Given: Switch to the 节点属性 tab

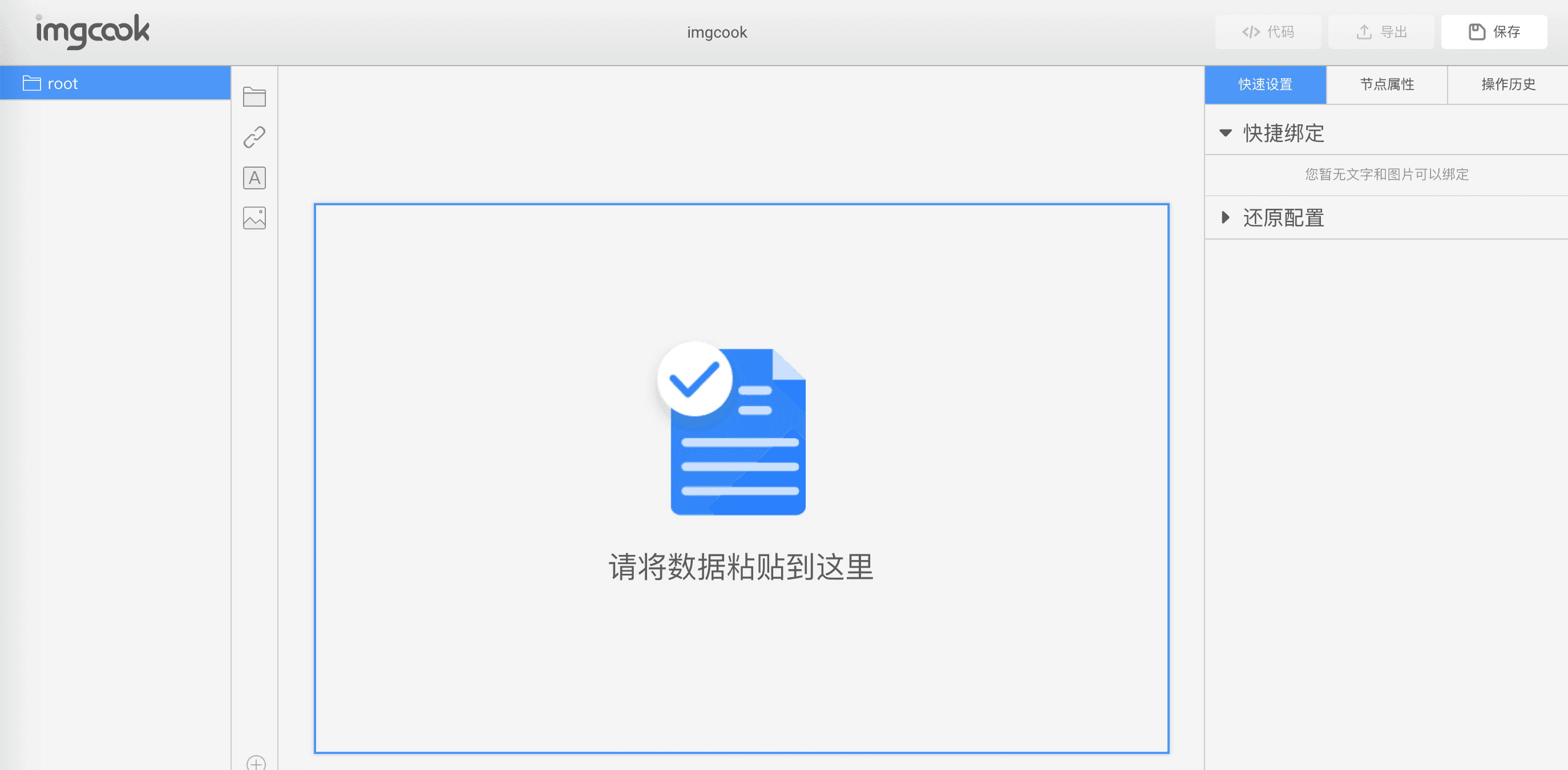Looking at the screenshot, I should 1386,84.
